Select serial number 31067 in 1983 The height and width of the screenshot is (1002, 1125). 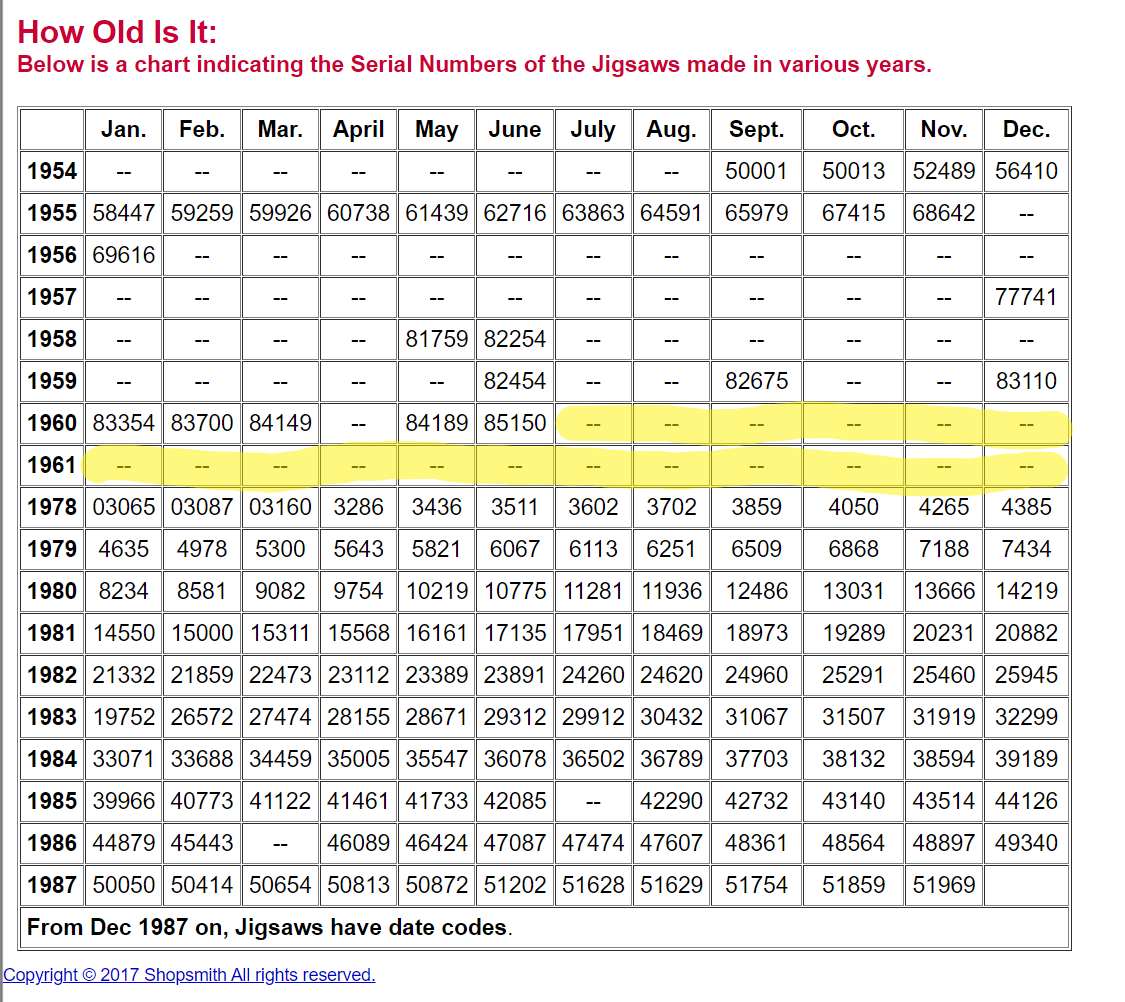756,717
